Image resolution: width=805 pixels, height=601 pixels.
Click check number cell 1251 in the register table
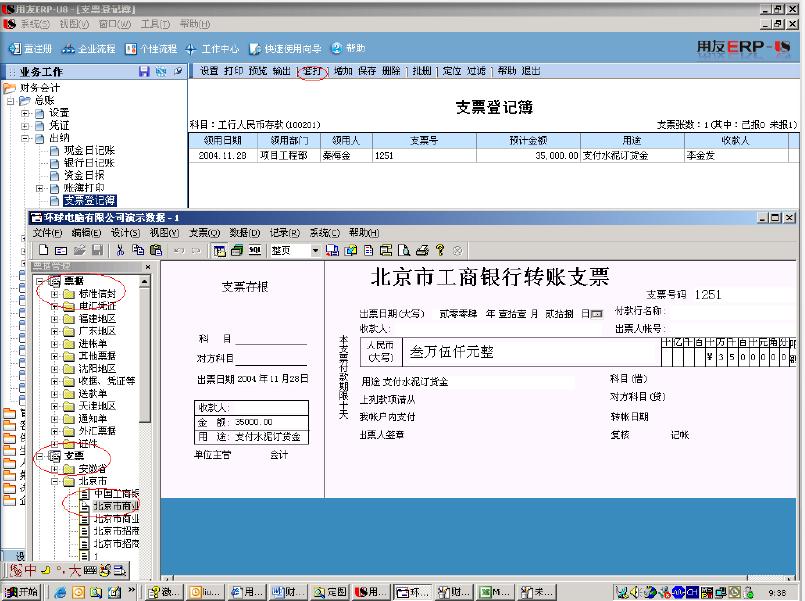point(424,156)
